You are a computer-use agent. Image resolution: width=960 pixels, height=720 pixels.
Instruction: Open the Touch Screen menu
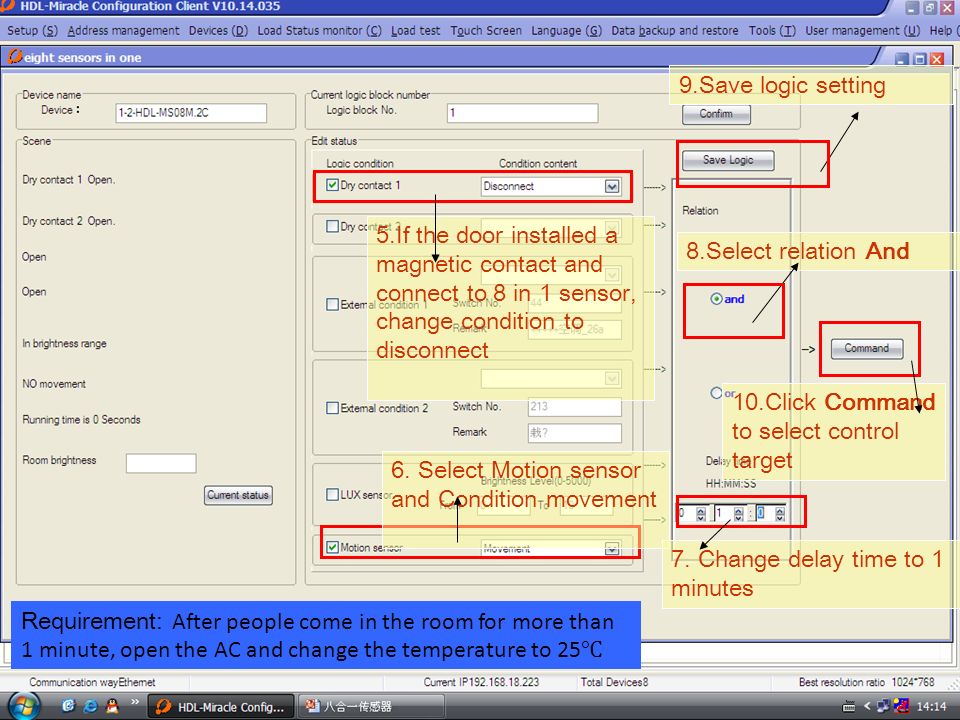pyautogui.click(x=486, y=31)
